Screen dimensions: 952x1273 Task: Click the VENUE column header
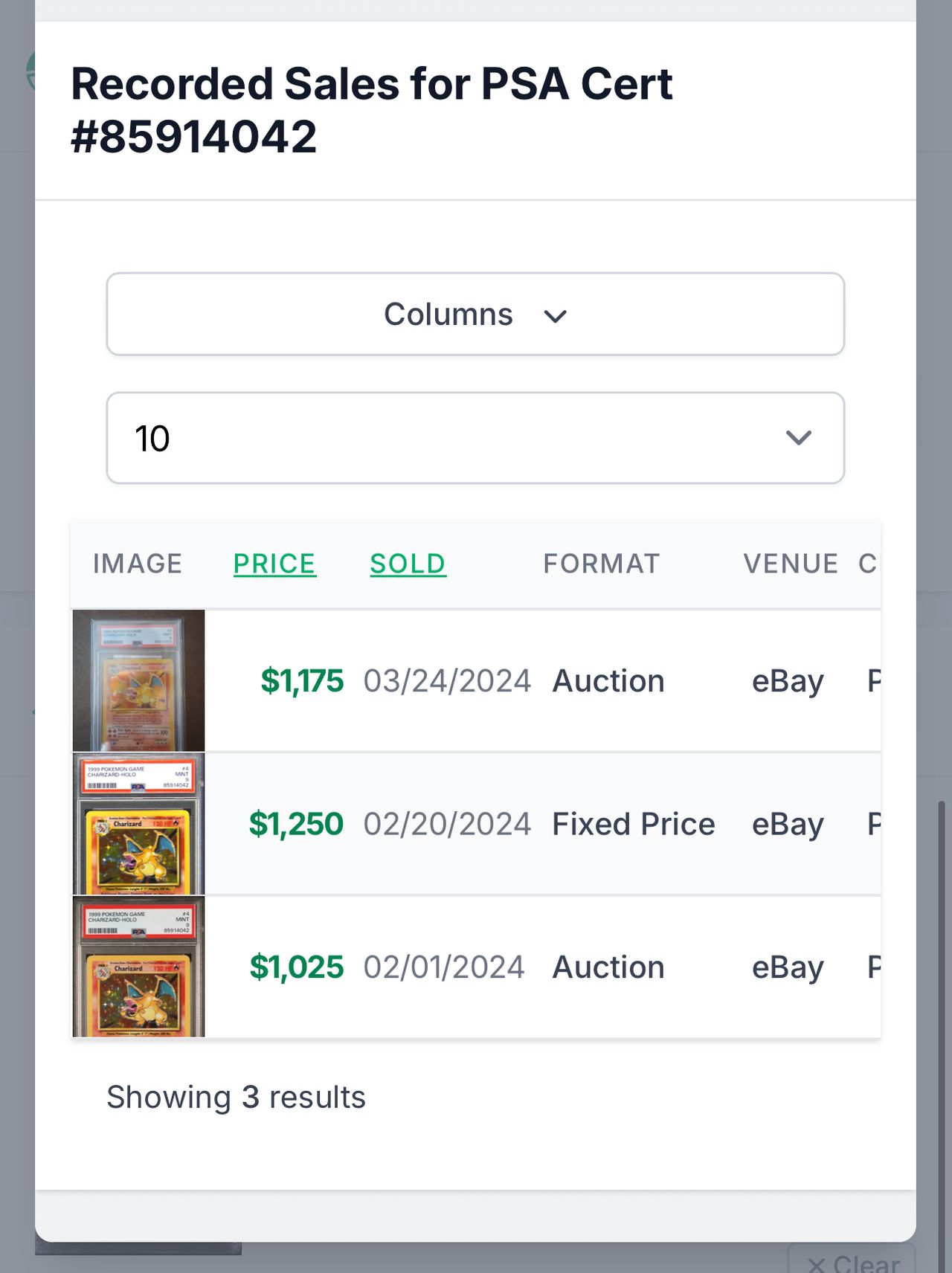click(790, 564)
